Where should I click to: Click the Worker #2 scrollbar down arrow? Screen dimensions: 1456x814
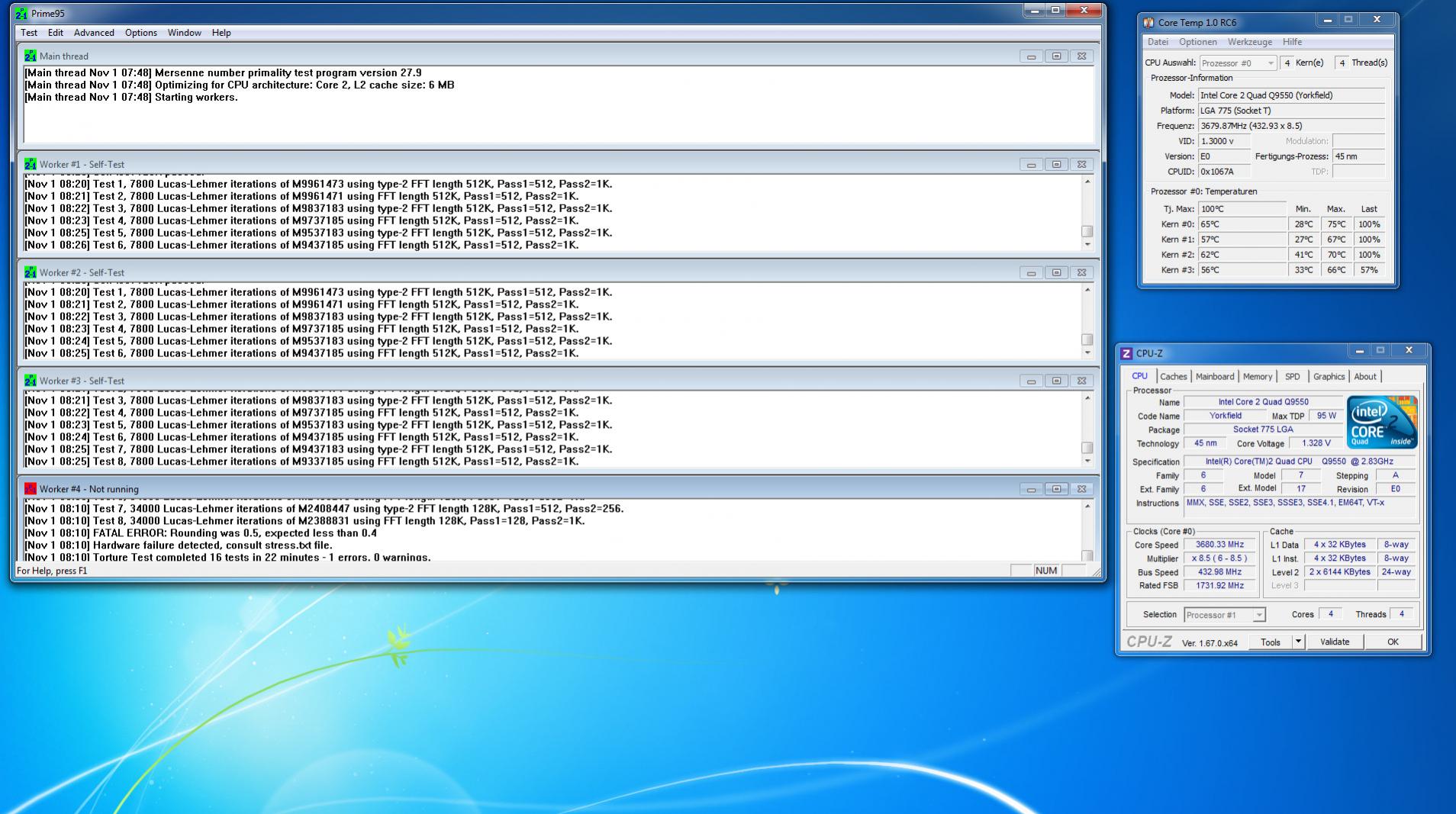(1087, 353)
